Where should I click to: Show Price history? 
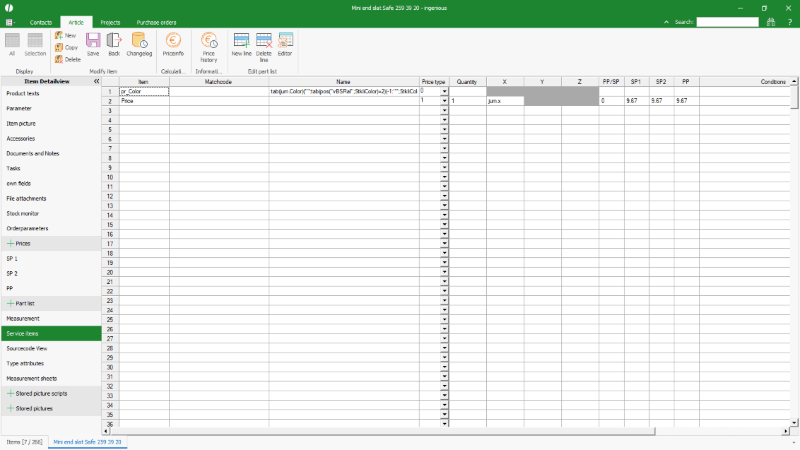[x=209, y=47]
